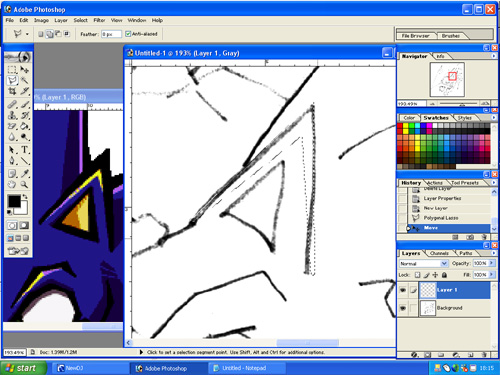Toggle the Anti-aliased checkbox

coord(128,34)
